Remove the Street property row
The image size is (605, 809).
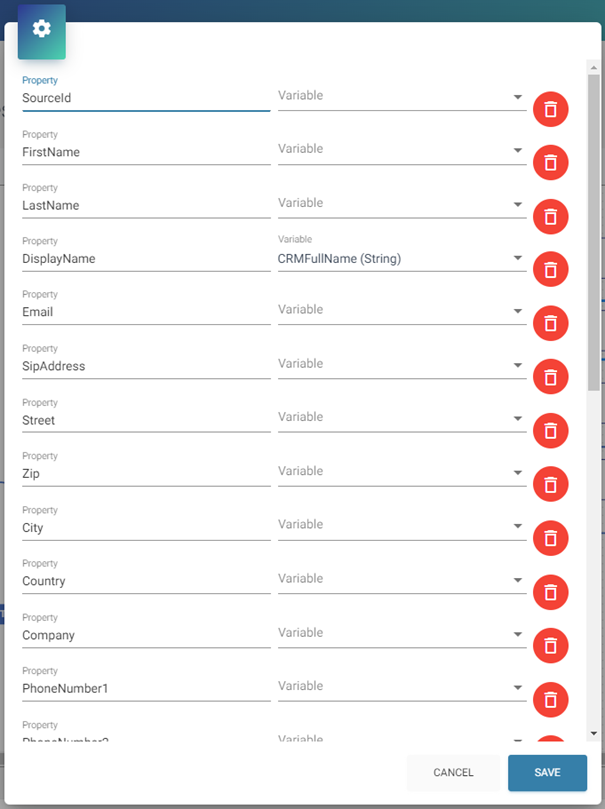tap(550, 431)
